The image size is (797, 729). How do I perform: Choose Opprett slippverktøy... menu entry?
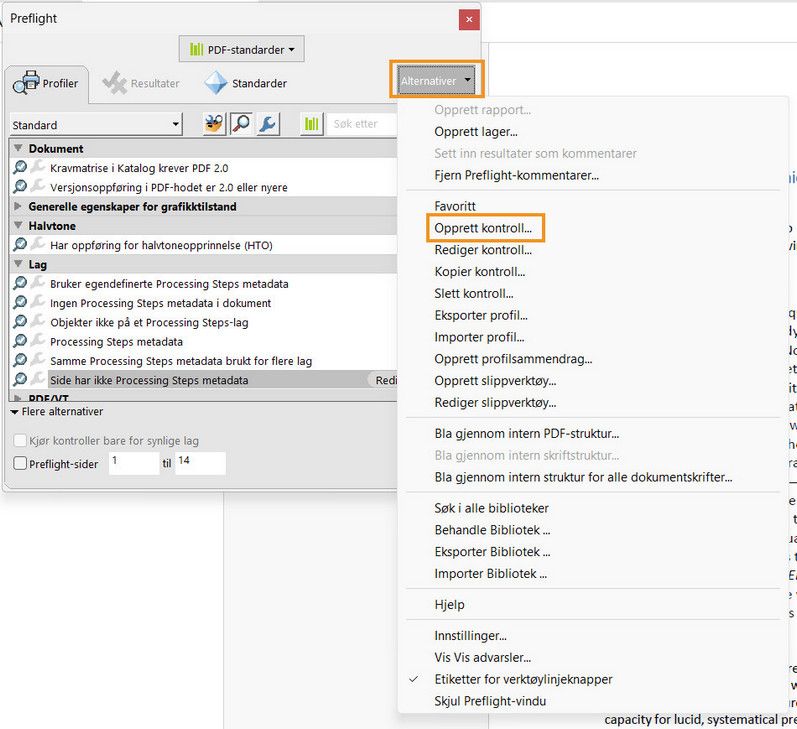(495, 381)
